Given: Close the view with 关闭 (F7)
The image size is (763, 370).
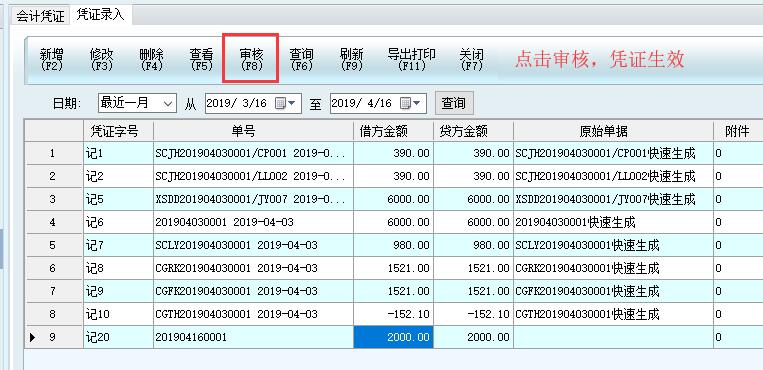Looking at the screenshot, I should (471, 59).
